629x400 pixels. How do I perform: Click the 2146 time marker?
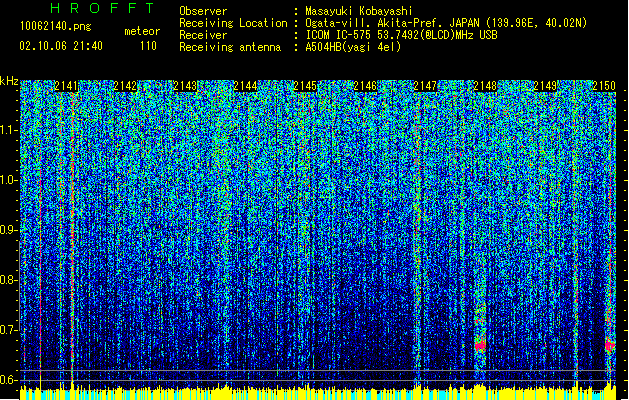[365, 86]
